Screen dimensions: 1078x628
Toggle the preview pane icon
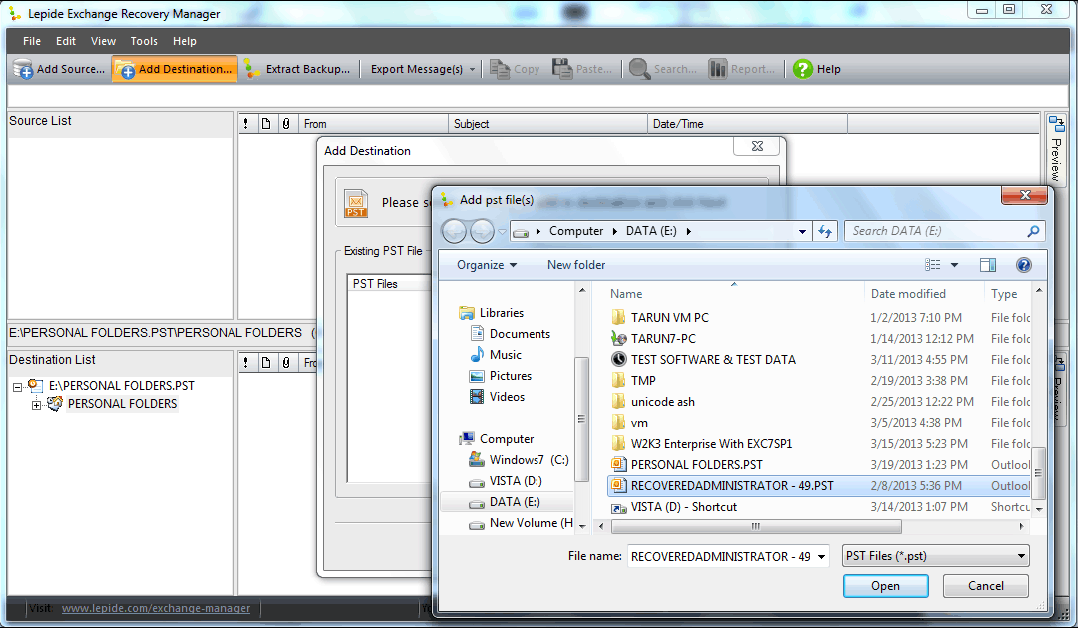tap(988, 265)
